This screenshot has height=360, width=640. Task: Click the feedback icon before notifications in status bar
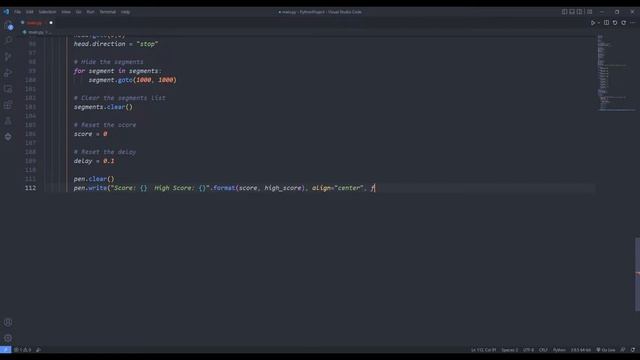coord(623,350)
